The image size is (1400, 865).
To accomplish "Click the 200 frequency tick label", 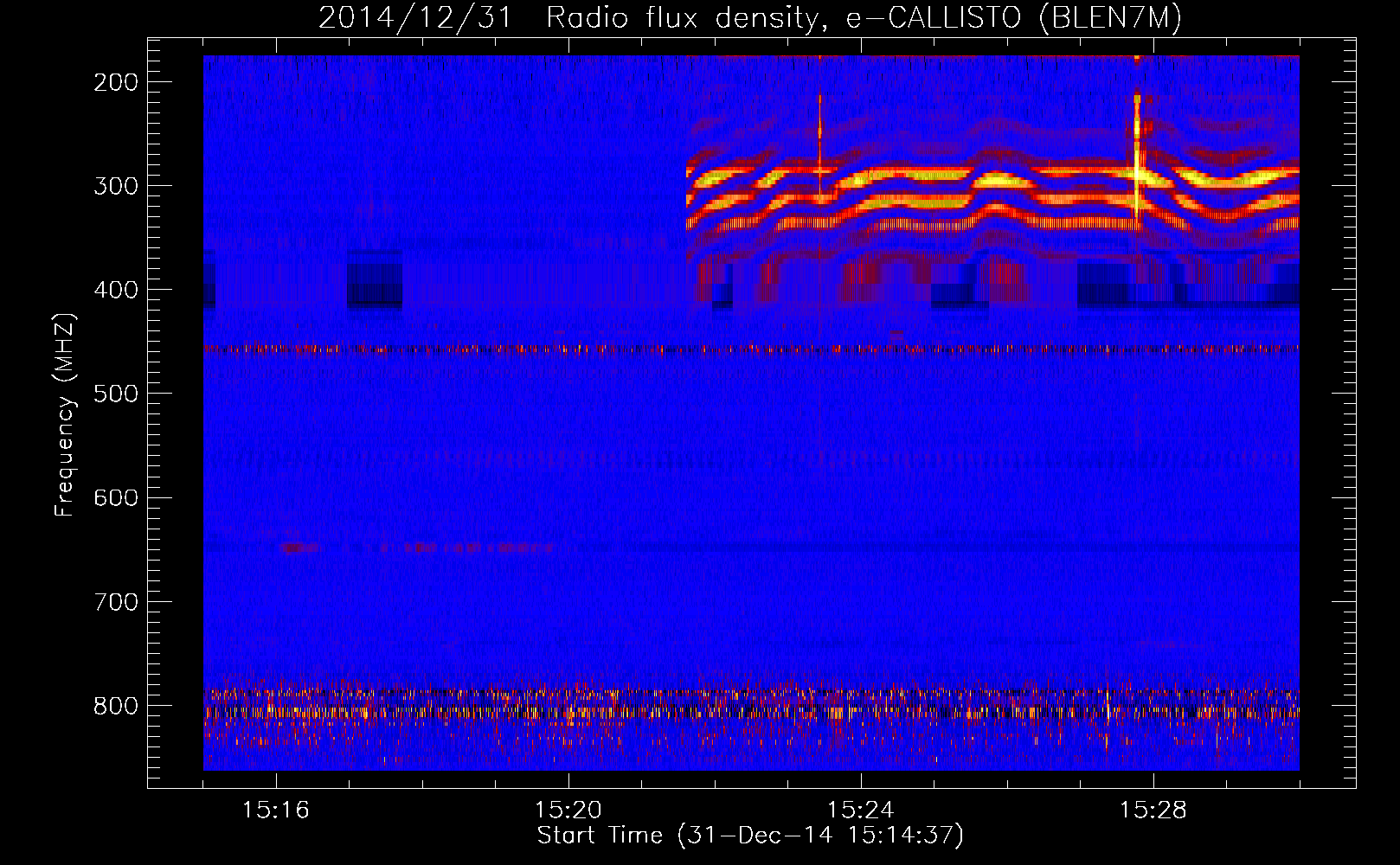I will [x=116, y=82].
